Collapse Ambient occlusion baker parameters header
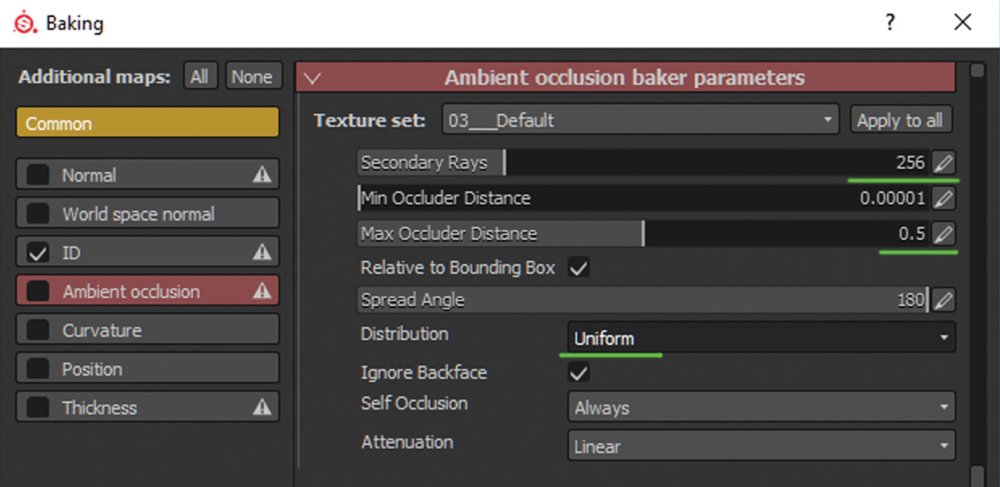 (312, 77)
